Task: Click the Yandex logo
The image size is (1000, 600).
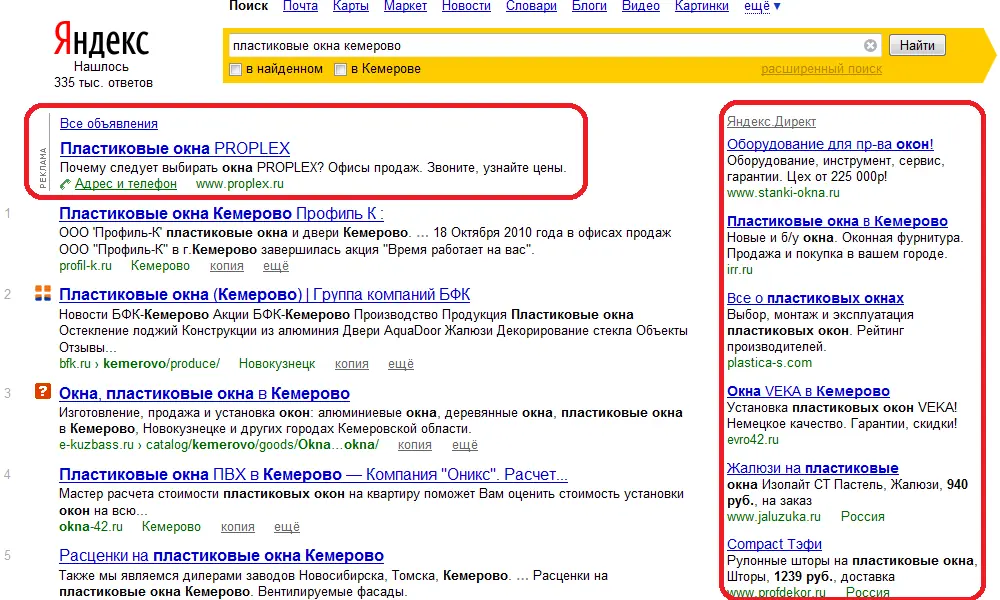Action: point(101,39)
